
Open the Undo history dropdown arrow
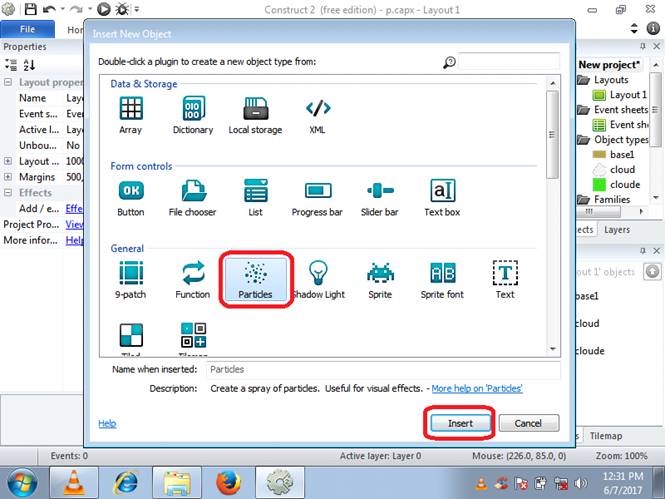point(63,9)
